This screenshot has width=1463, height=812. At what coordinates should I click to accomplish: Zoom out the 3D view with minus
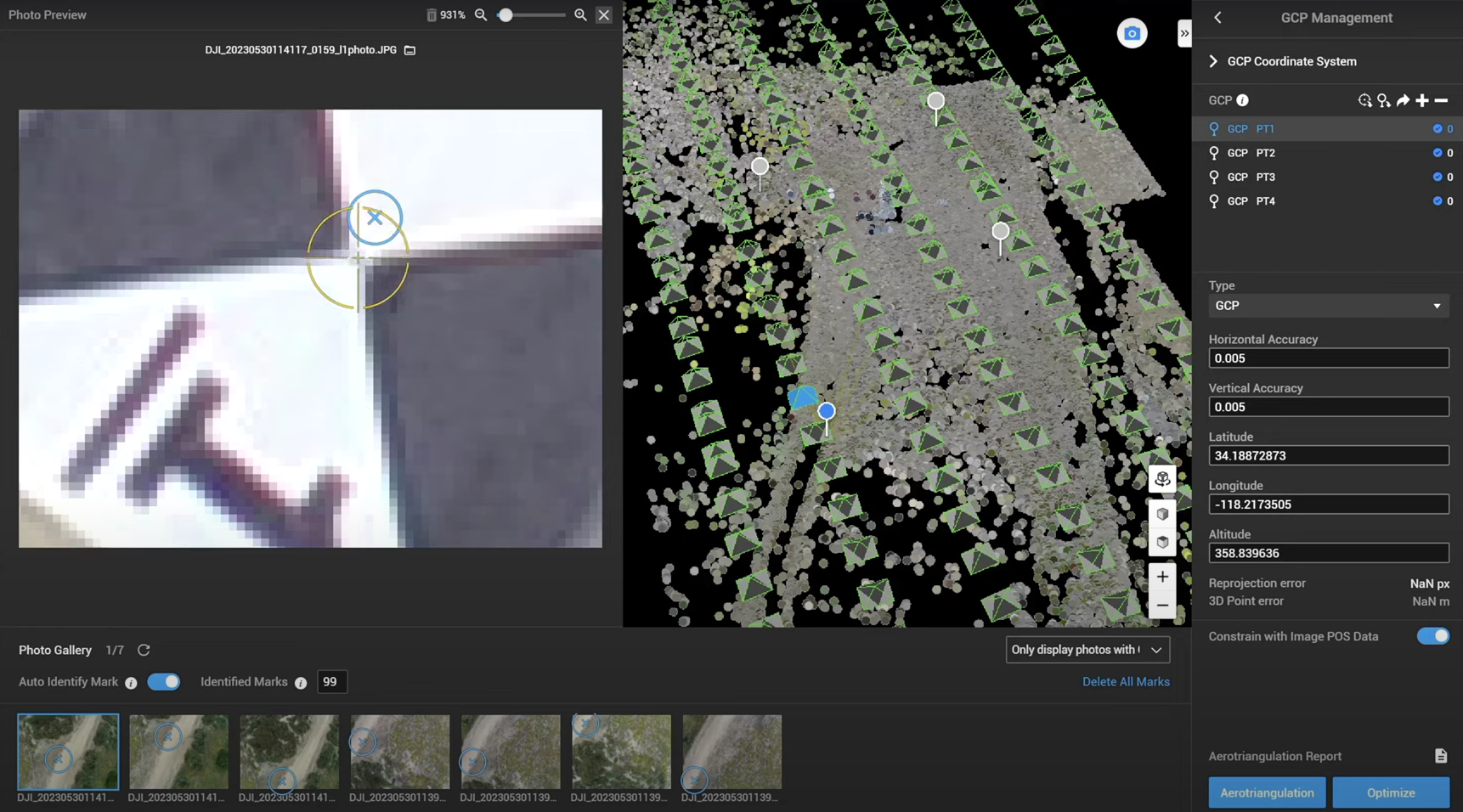1162,605
